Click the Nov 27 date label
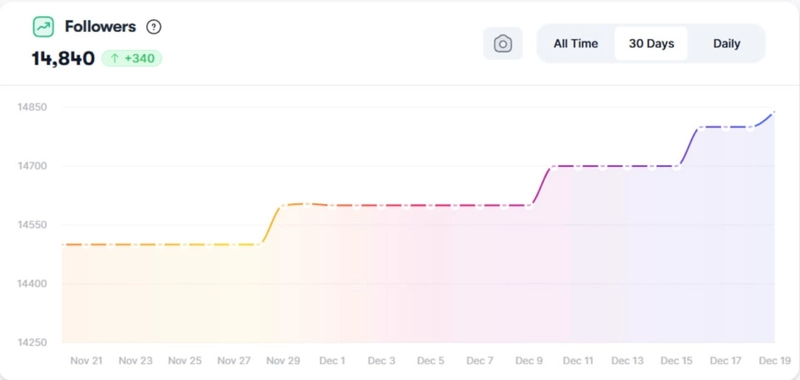 coord(234,361)
